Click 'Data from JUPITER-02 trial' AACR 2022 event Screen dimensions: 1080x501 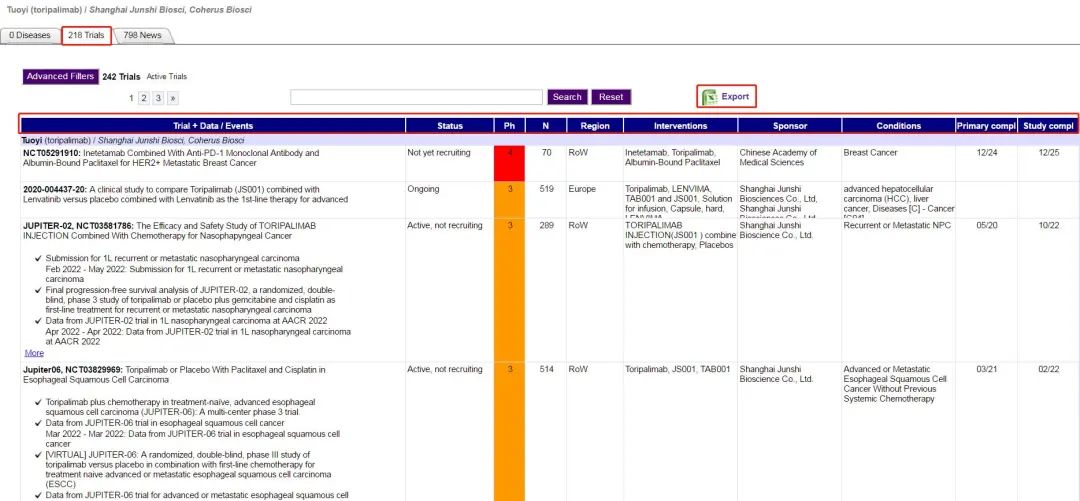coord(186,320)
